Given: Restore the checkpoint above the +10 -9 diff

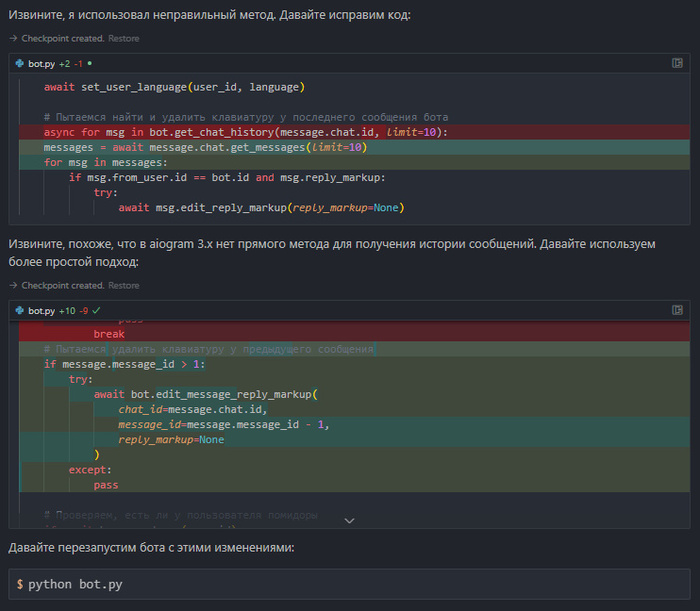Looking at the screenshot, I should click(123, 286).
